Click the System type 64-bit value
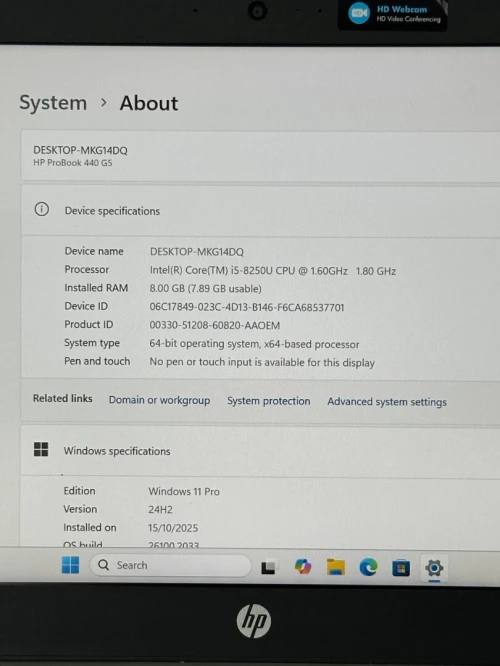Screen dimensions: 500x666 254,344
